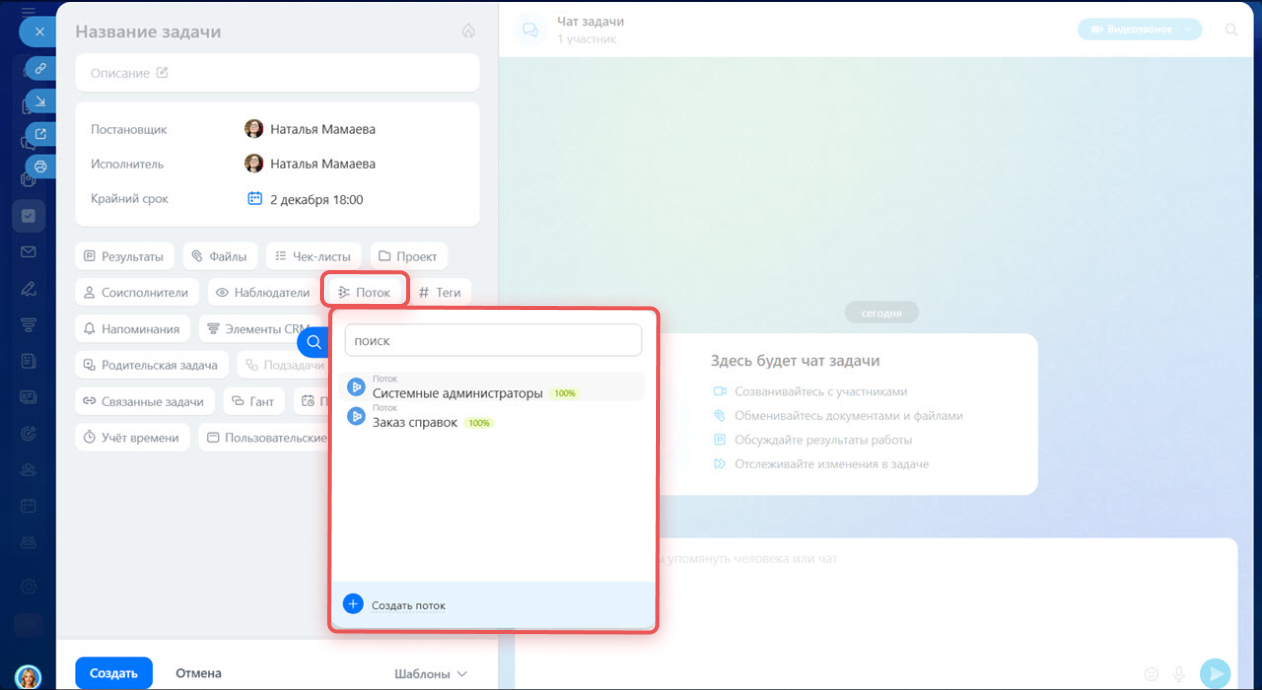
Task: Click the поиск search field in flow popup
Action: (492, 340)
